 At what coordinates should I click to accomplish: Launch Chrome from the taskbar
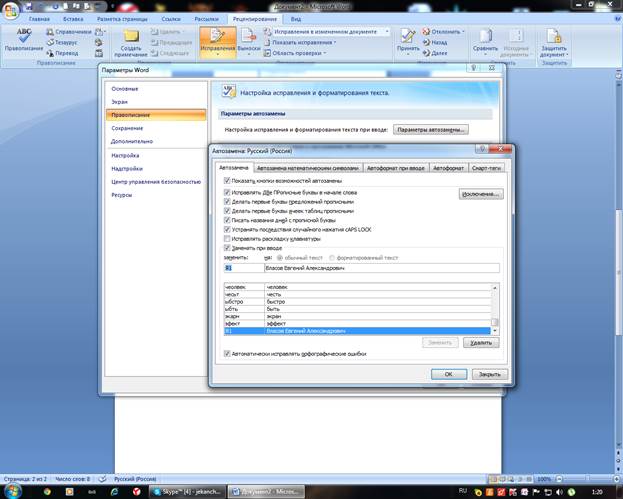47,491
